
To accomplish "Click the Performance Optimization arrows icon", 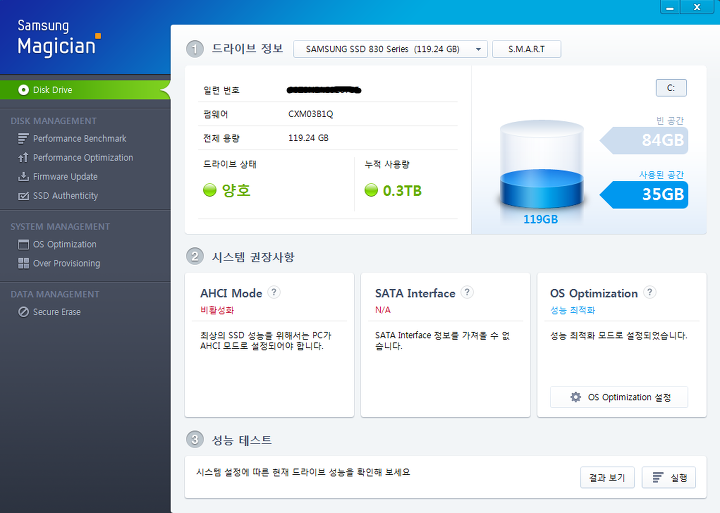I will click(23, 158).
